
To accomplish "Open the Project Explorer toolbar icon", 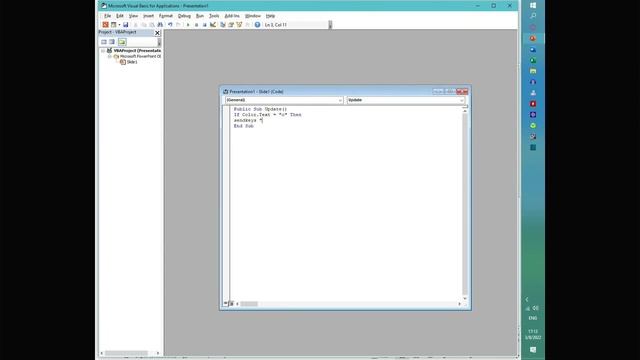I will tap(223, 25).
